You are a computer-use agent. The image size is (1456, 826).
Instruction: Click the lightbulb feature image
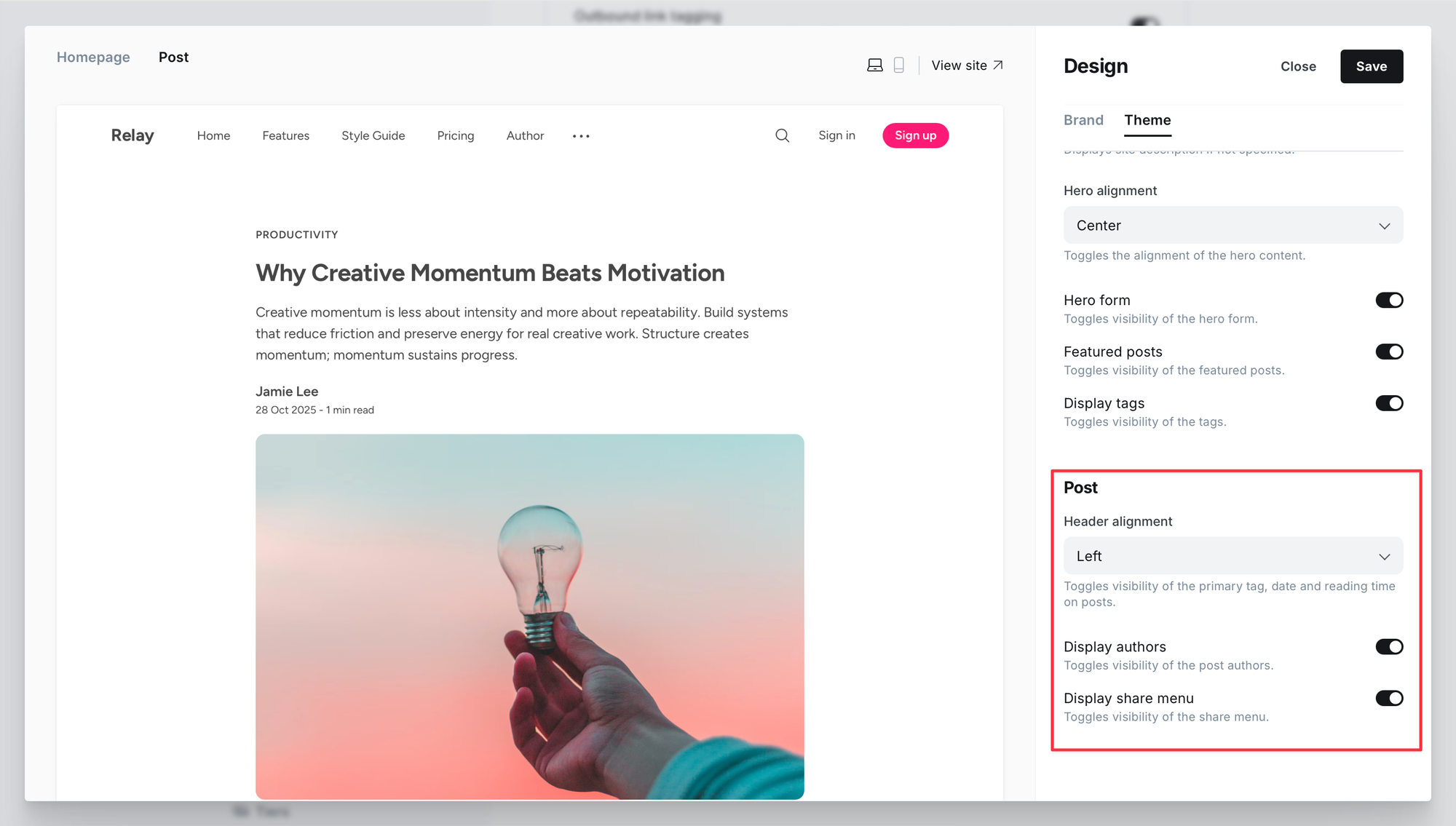[529, 616]
